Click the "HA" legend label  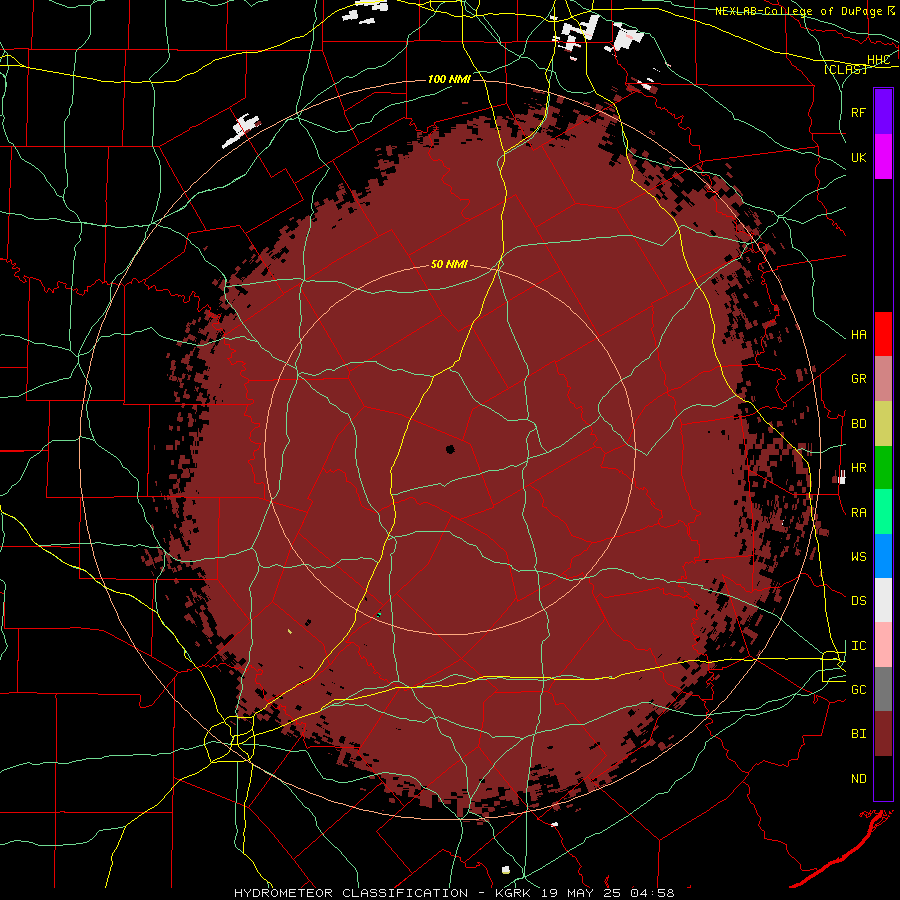pos(858,335)
